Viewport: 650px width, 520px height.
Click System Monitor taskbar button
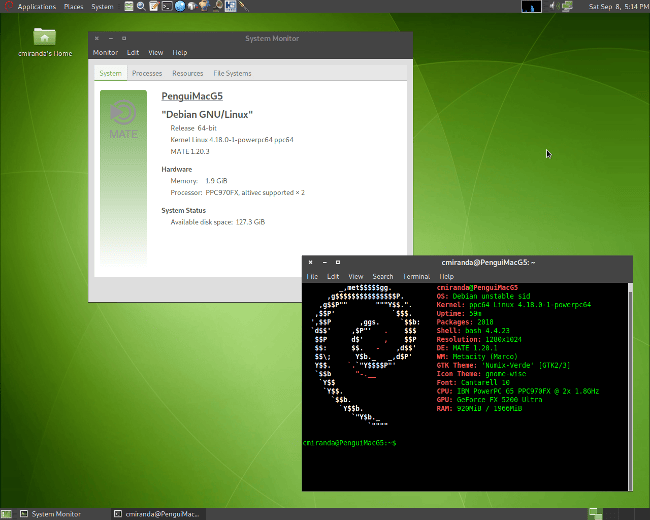[56, 513]
